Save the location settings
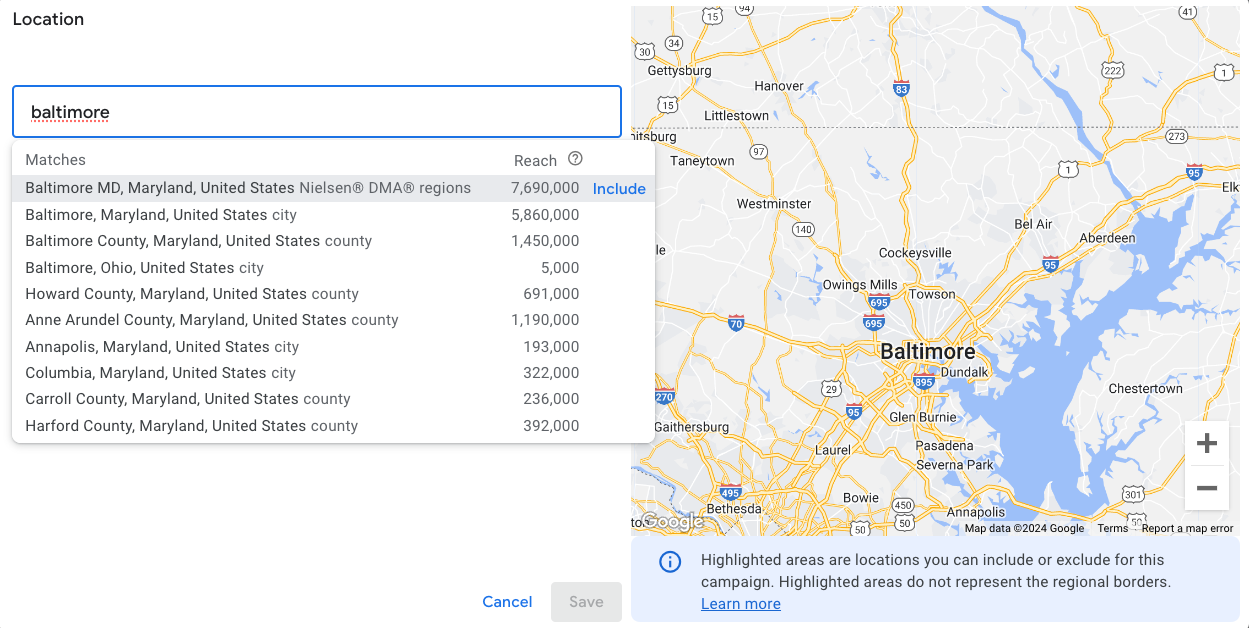The image size is (1249, 628). point(586,601)
